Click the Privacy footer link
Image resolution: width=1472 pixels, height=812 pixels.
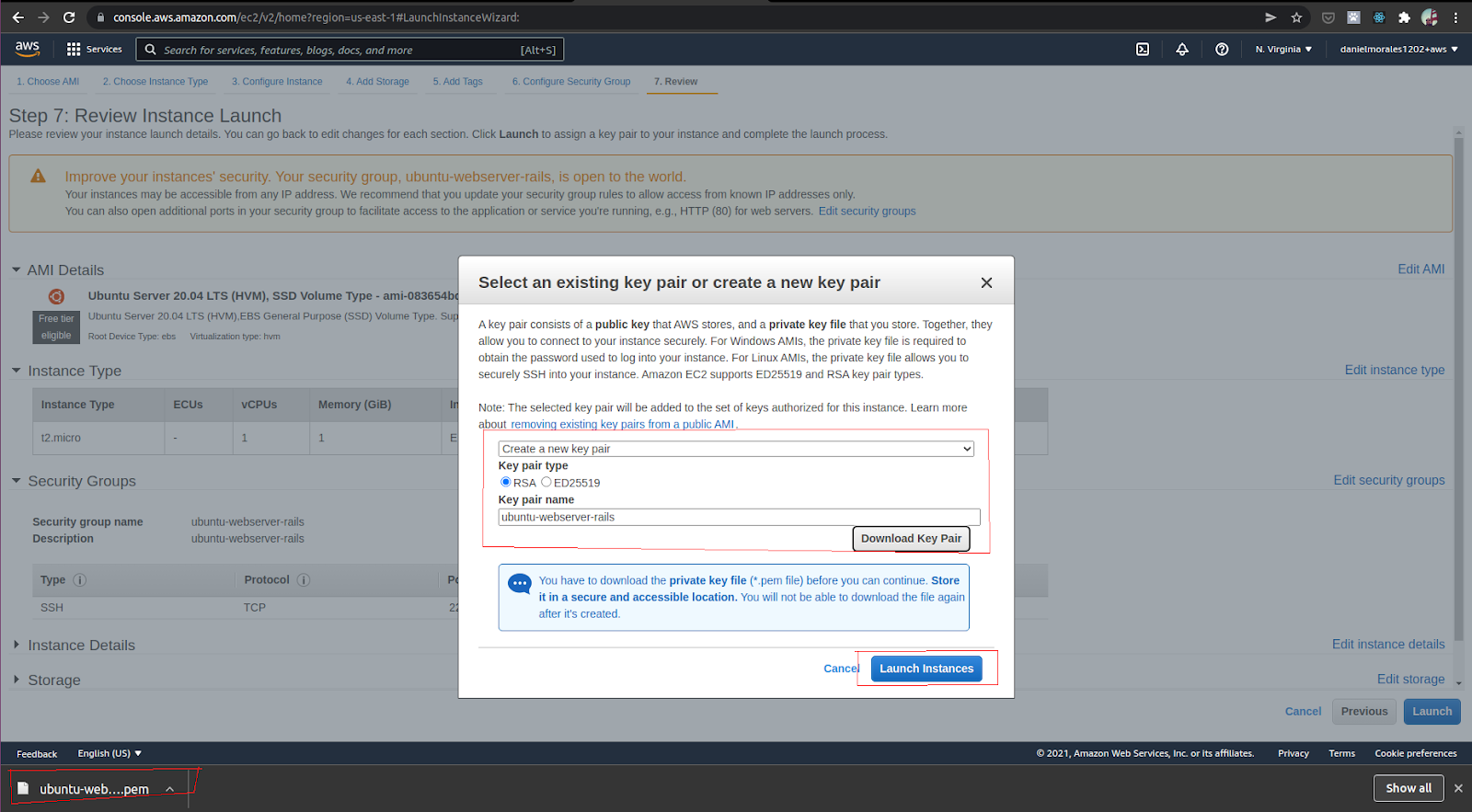[x=1294, y=753]
